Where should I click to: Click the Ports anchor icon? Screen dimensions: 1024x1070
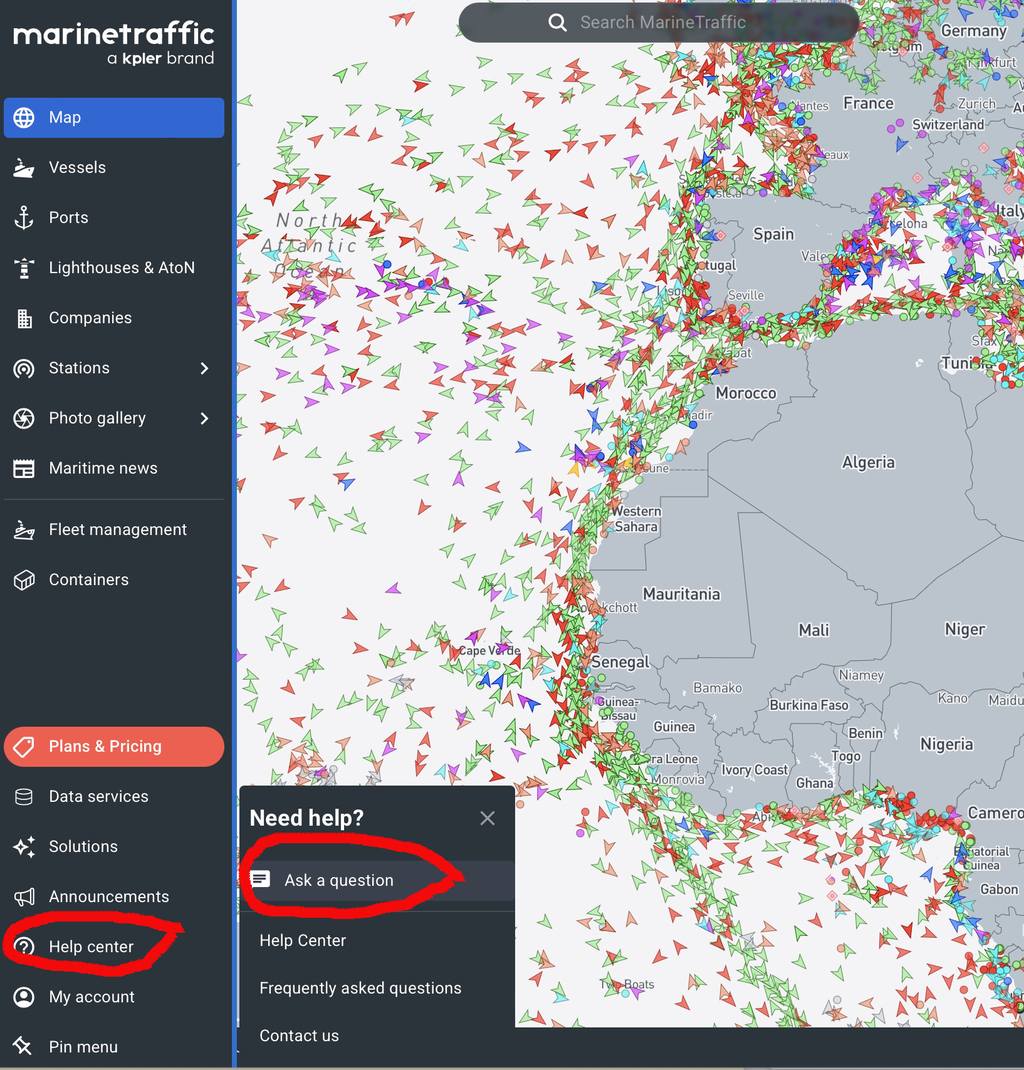pyautogui.click(x=24, y=218)
